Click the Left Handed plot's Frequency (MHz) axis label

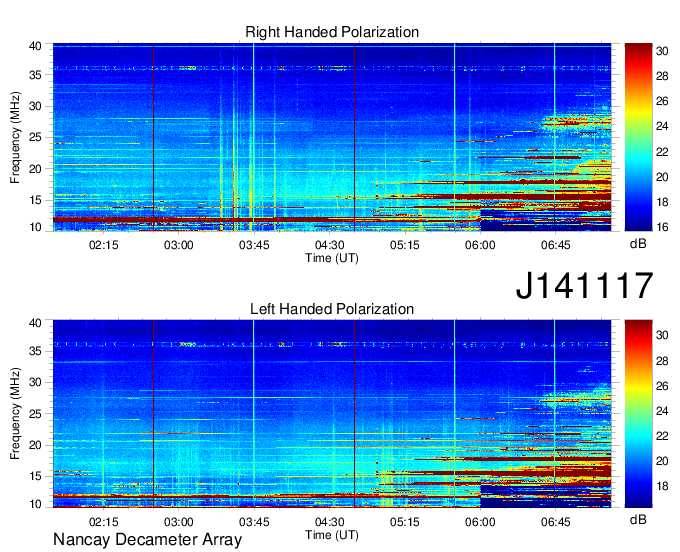[15, 414]
